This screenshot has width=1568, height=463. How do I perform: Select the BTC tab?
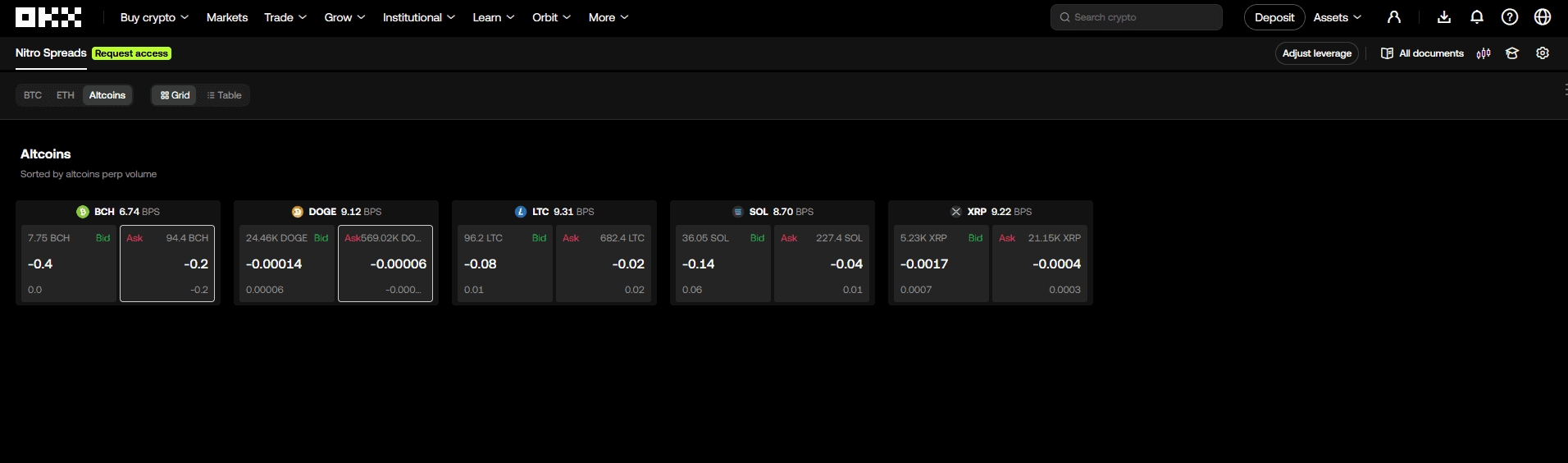(x=33, y=95)
